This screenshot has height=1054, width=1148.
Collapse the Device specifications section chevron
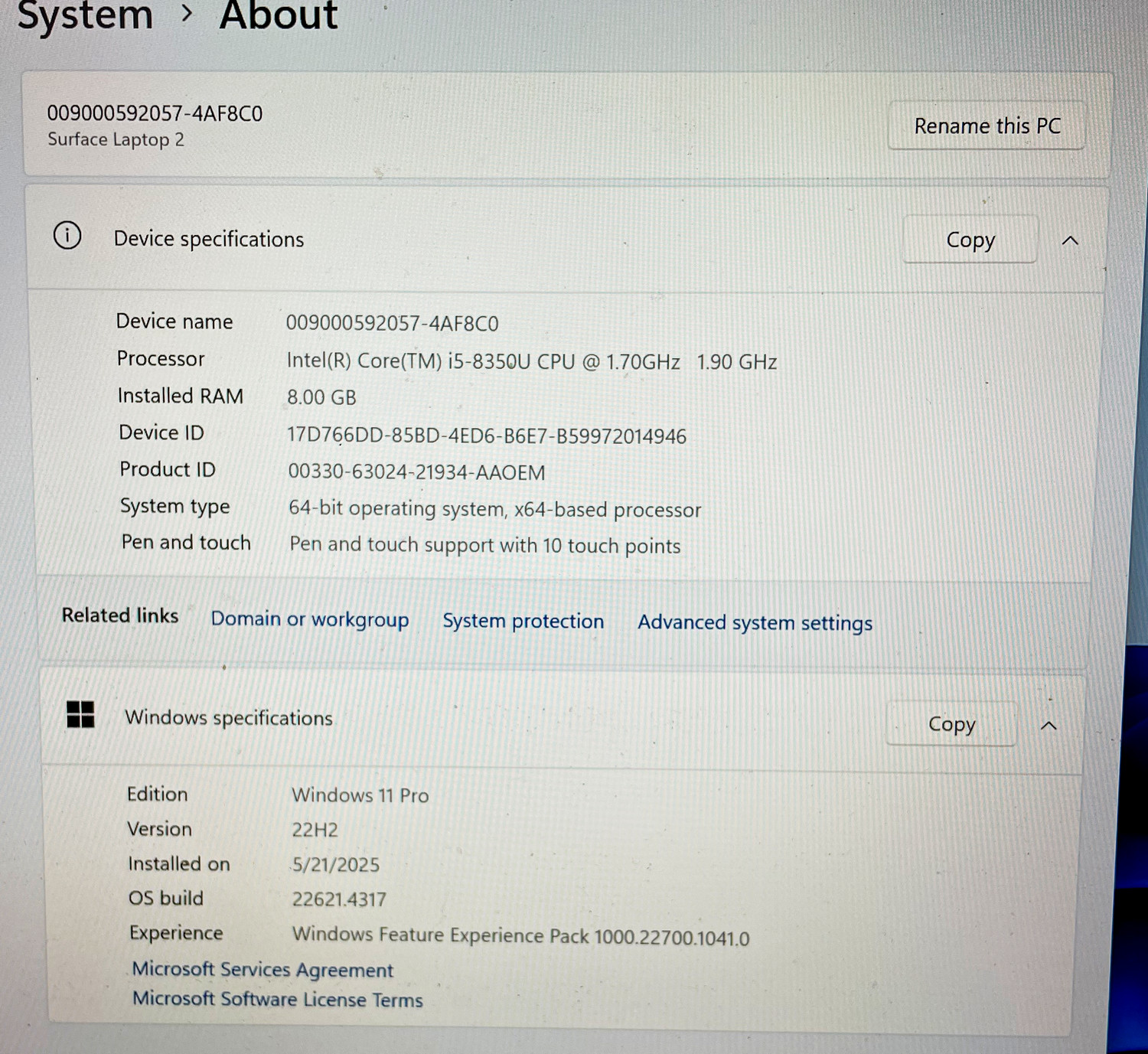[x=1070, y=241]
